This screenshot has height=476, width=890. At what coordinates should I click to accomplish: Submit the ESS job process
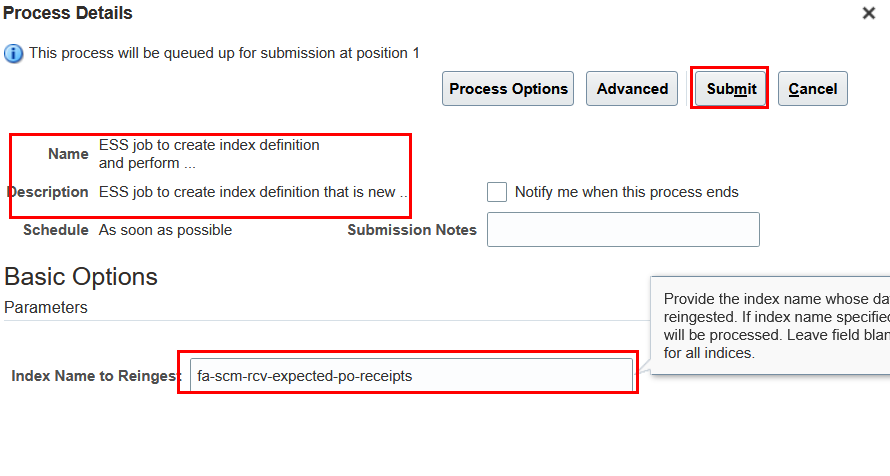pyautogui.click(x=731, y=89)
